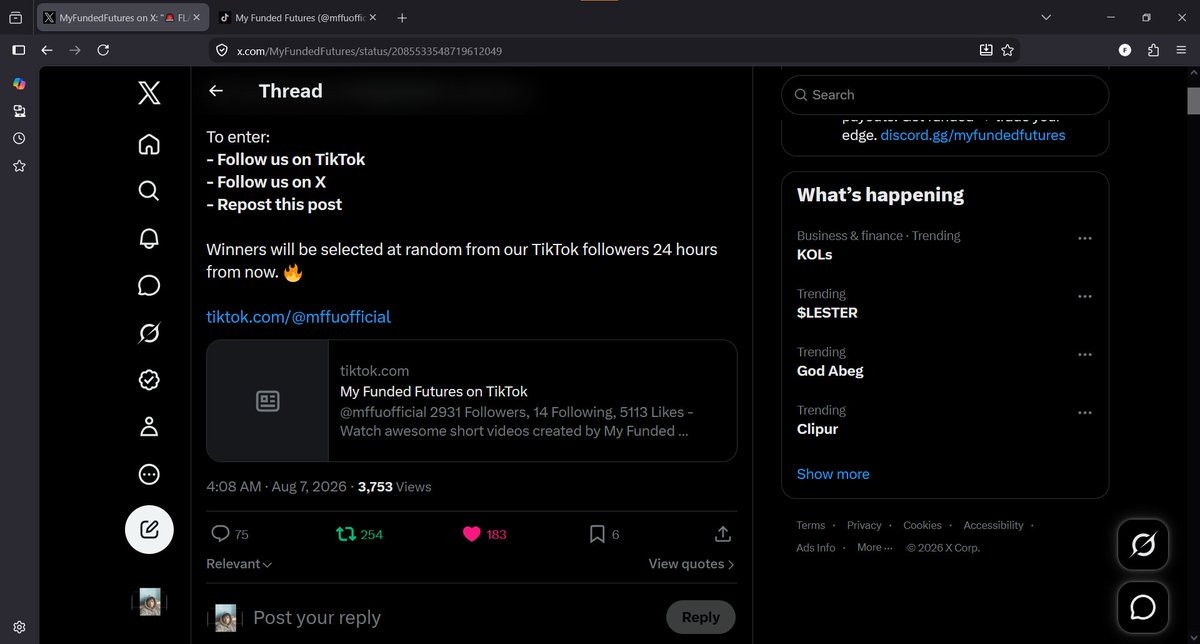Expand the More footer menu
This screenshot has width=1200, height=644.
pos(875,547)
